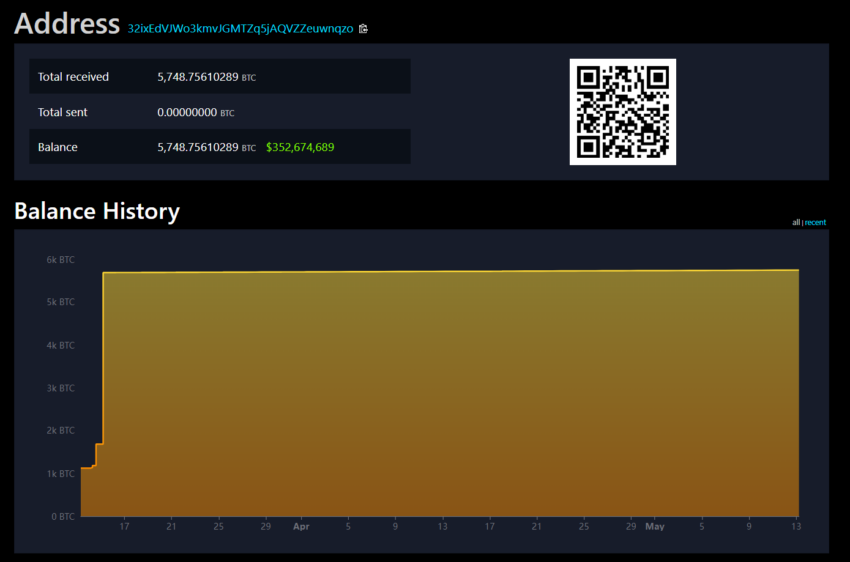The image size is (850, 562).
Task: Select the Total sent value 0.00000000
Action: (187, 112)
